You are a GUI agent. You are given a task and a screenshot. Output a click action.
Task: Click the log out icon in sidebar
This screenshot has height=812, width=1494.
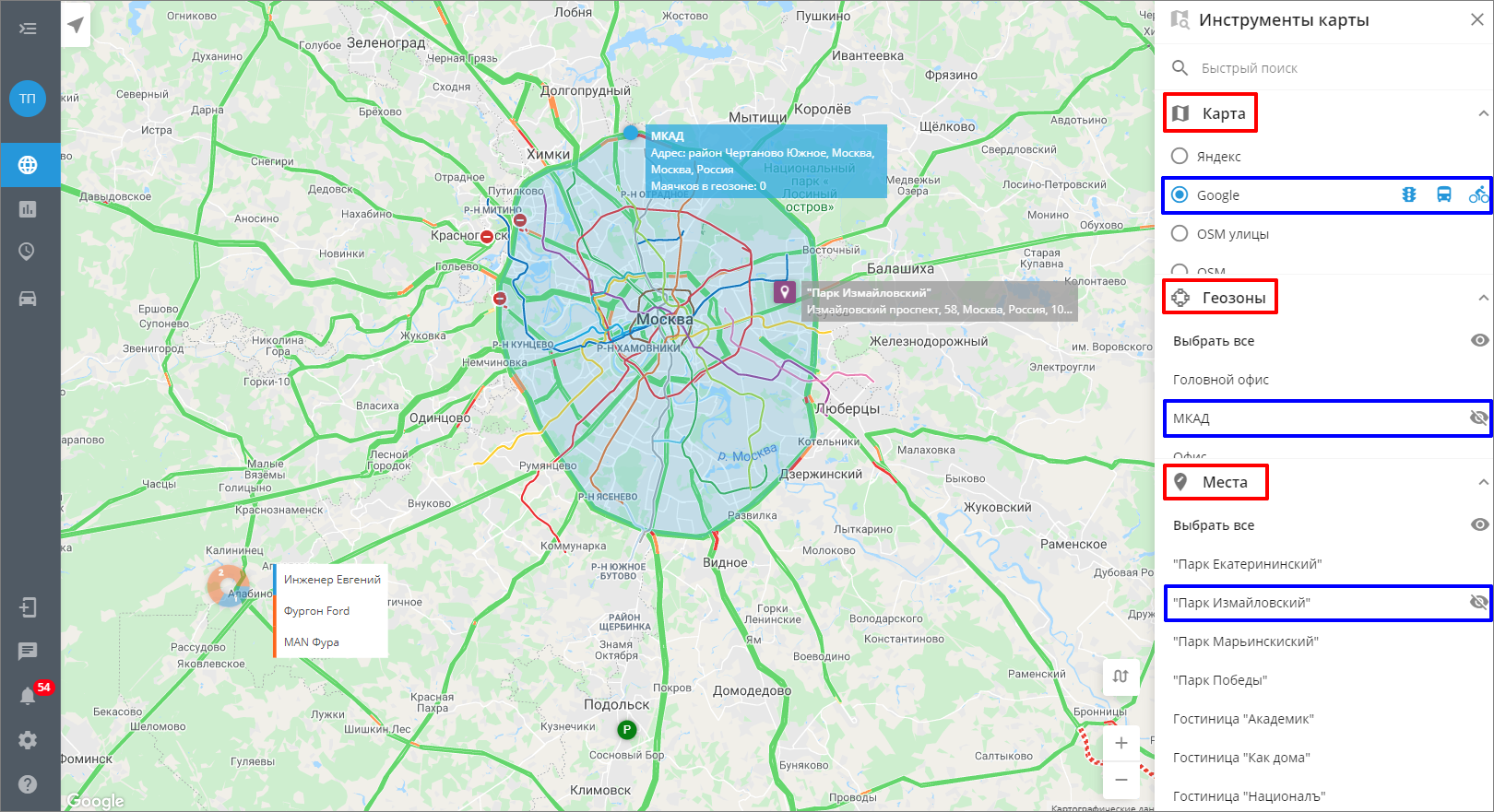(28, 607)
